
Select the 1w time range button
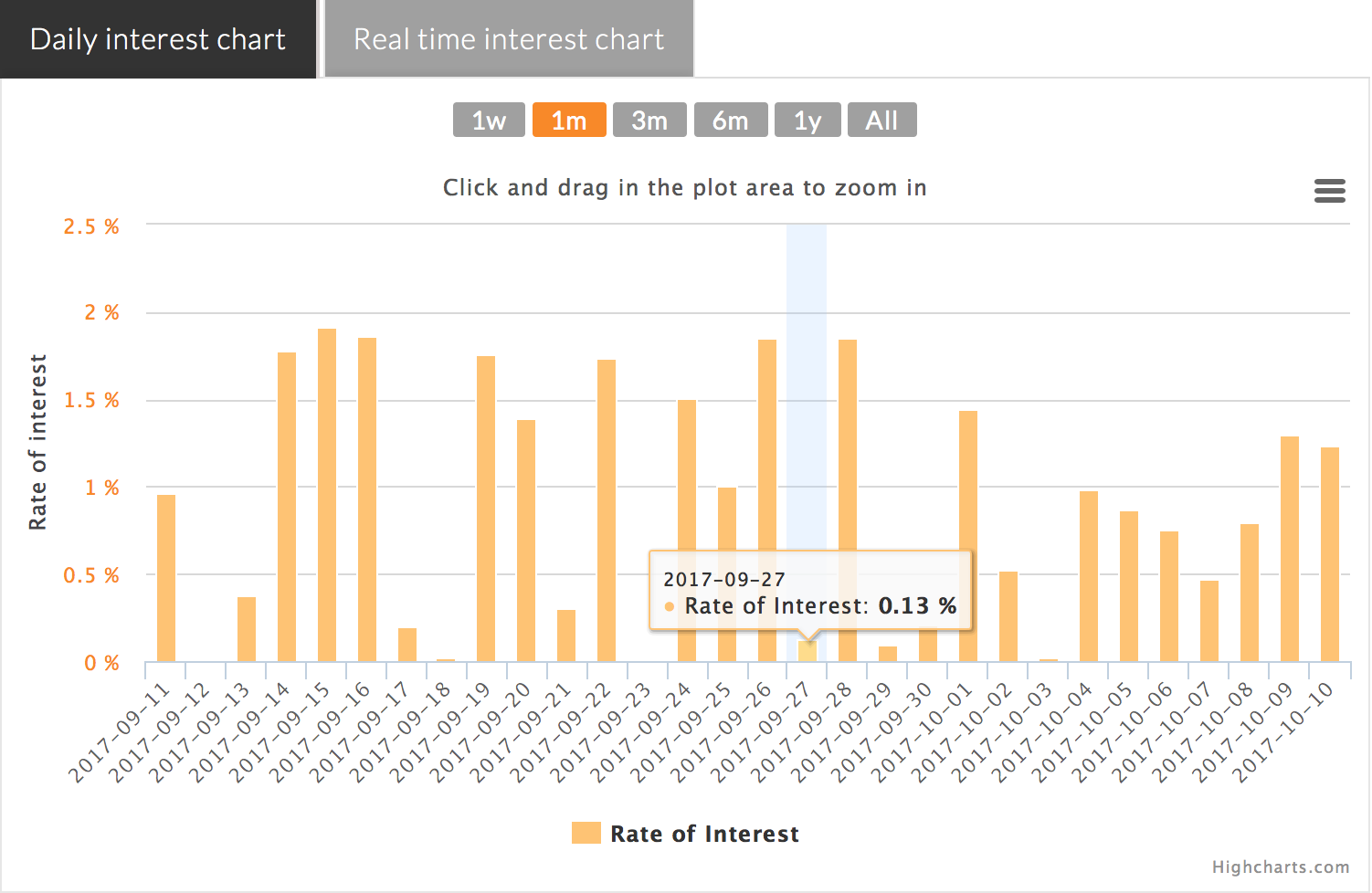489,120
